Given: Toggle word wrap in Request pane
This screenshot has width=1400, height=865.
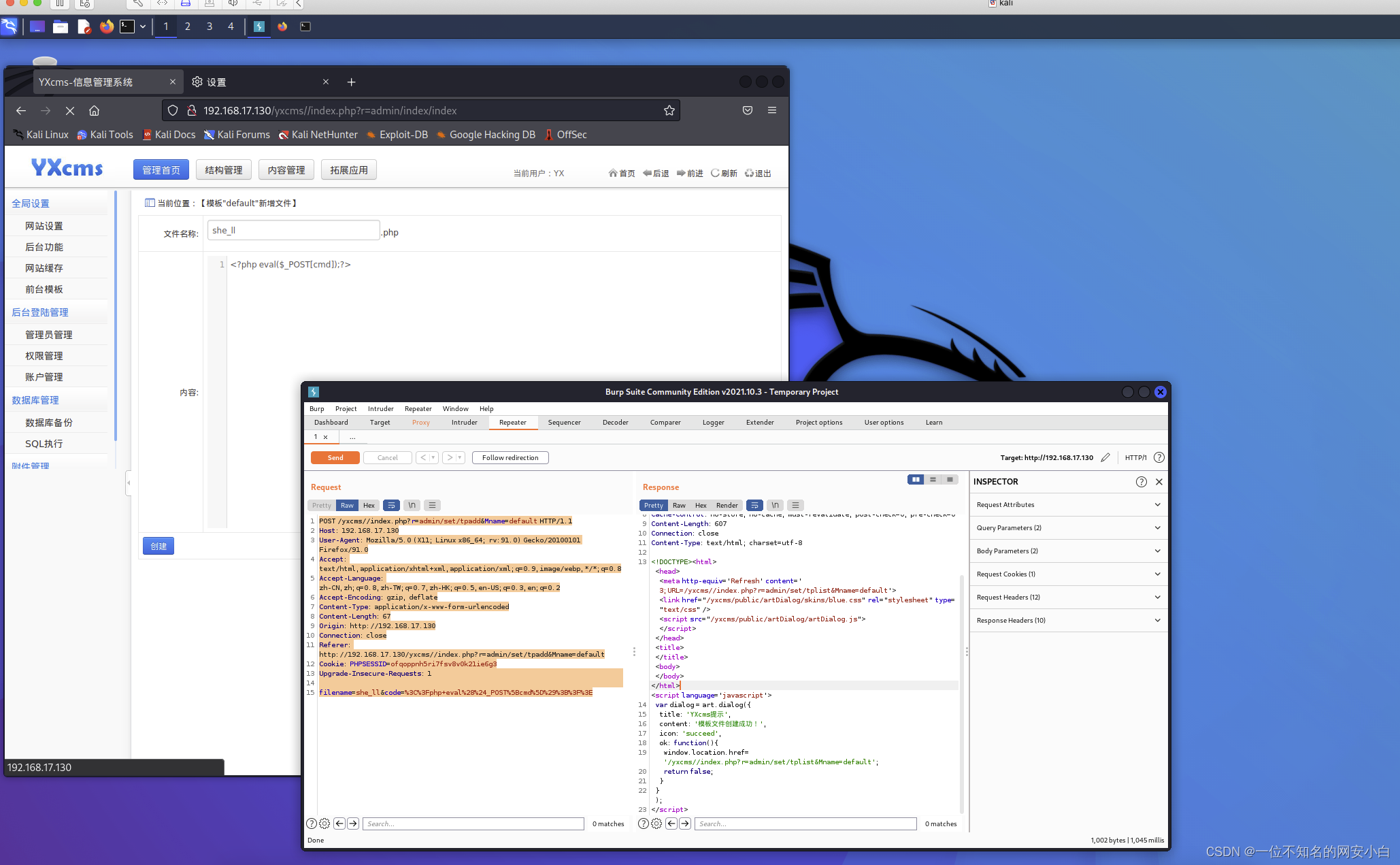Looking at the screenshot, I should tap(391, 506).
